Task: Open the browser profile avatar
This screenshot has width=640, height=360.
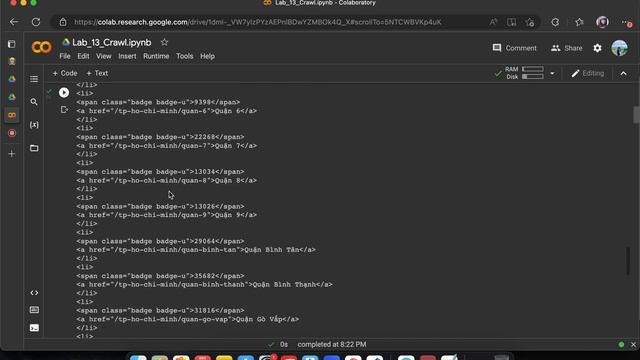Action: pyautogui.click(x=602, y=22)
